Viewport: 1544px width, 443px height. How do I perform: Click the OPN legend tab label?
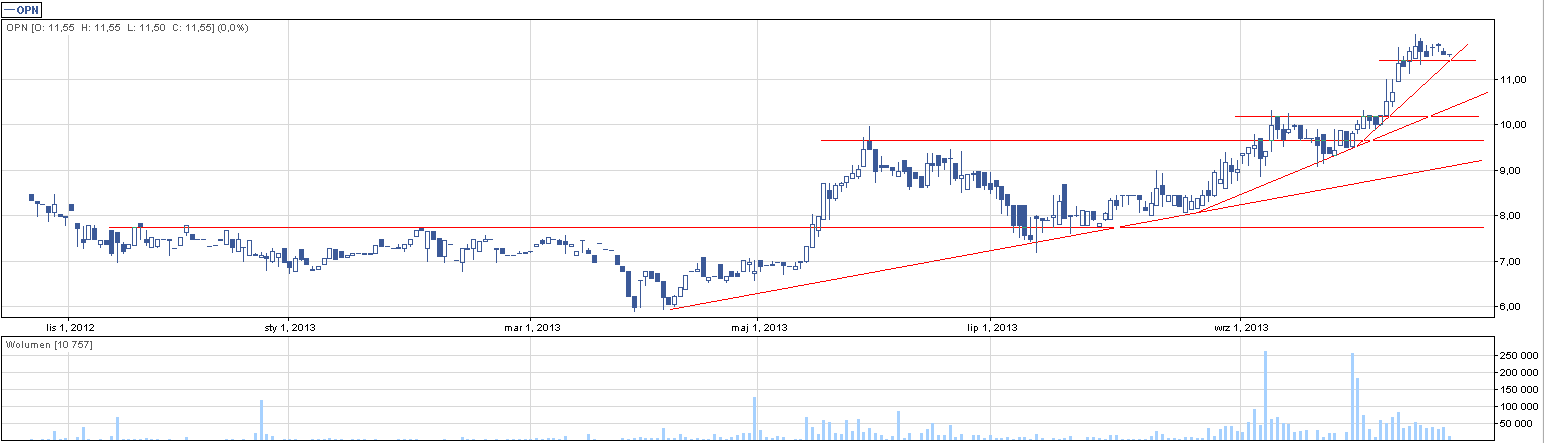tap(22, 9)
